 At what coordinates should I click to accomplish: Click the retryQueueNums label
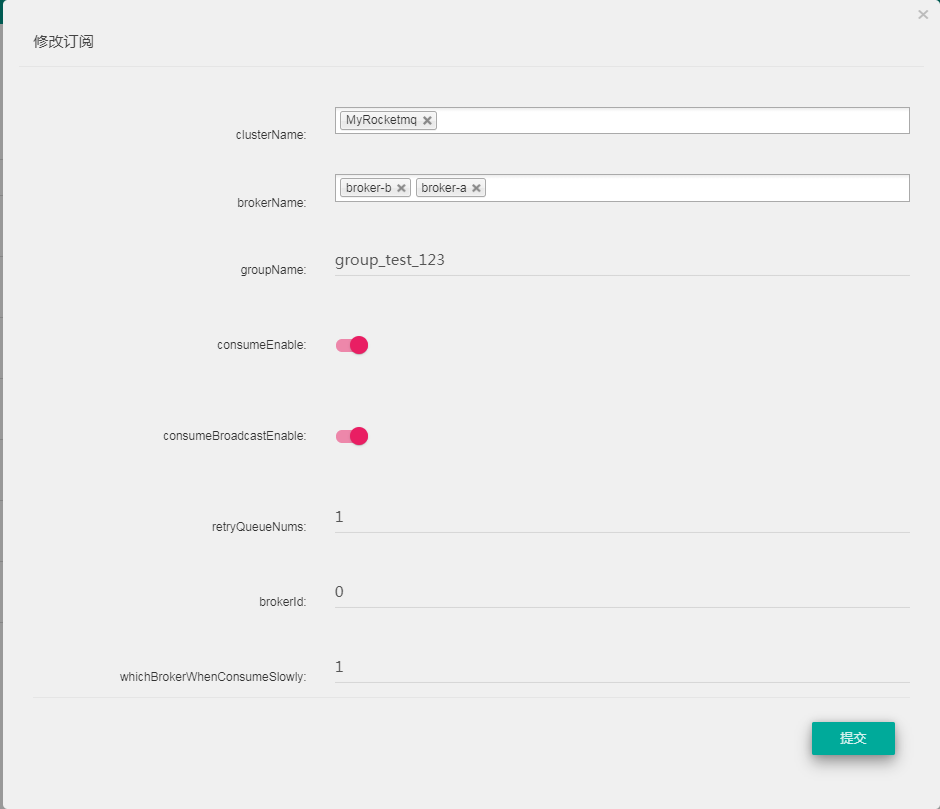point(259,527)
